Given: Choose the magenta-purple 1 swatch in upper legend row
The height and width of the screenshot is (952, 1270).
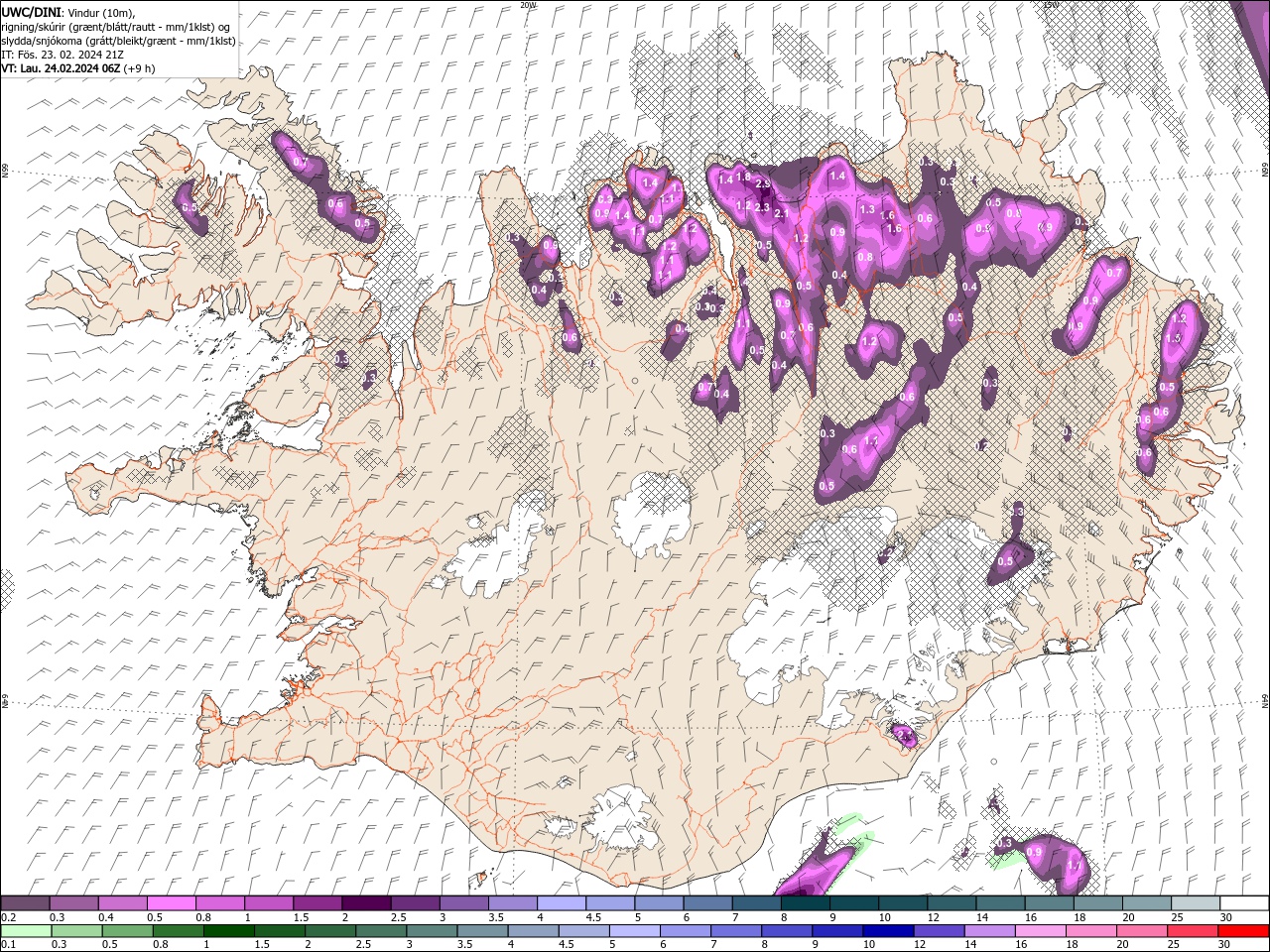Looking at the screenshot, I should (x=268, y=903).
